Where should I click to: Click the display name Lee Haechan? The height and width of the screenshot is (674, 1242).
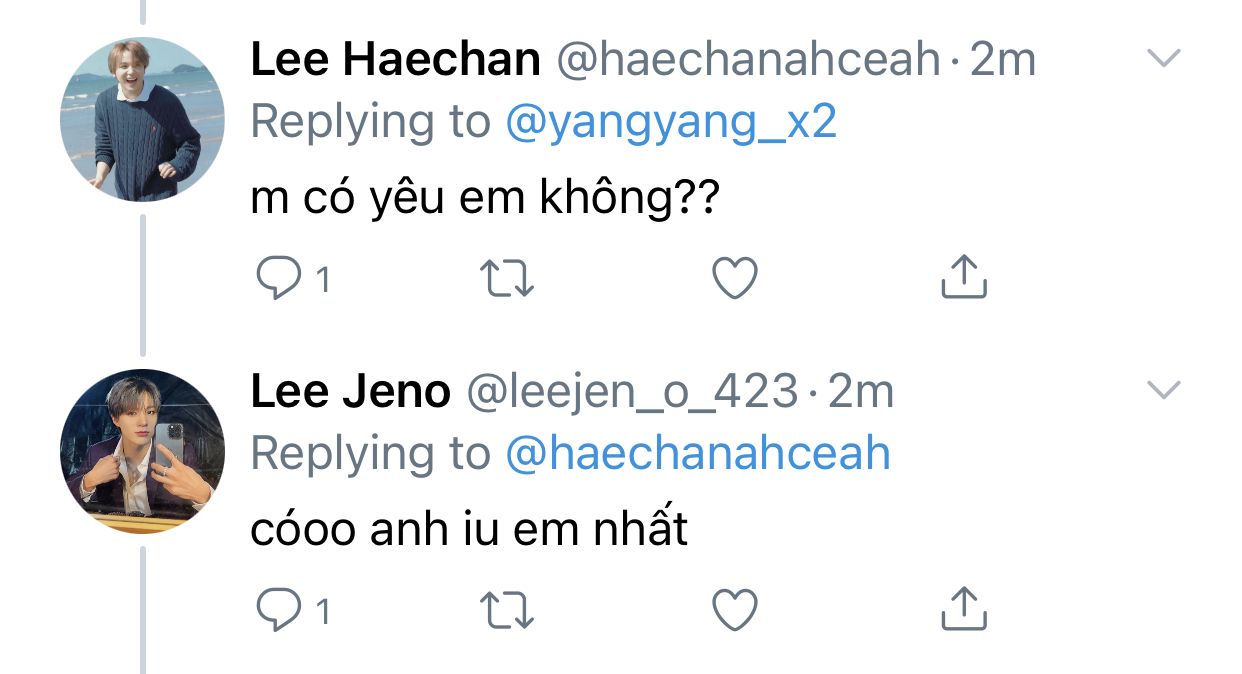[x=395, y=61]
